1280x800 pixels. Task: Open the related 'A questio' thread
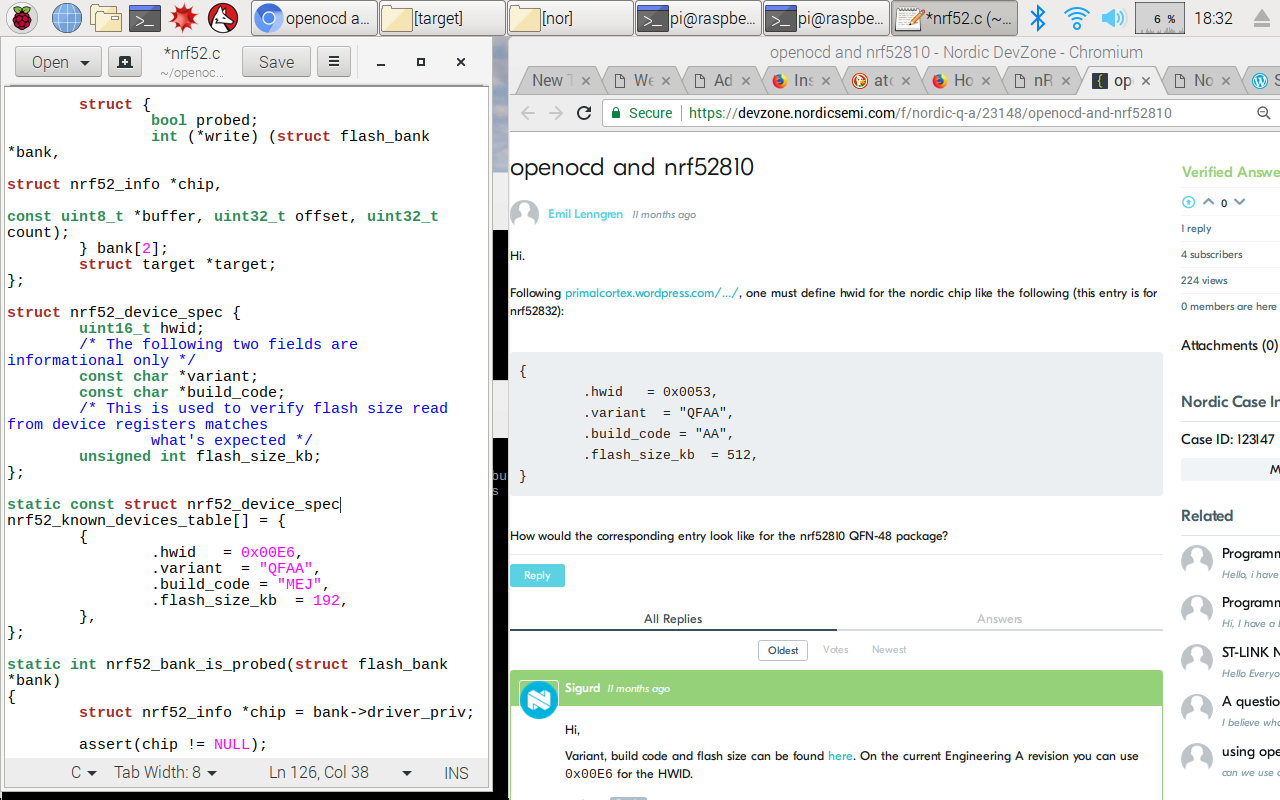1250,701
